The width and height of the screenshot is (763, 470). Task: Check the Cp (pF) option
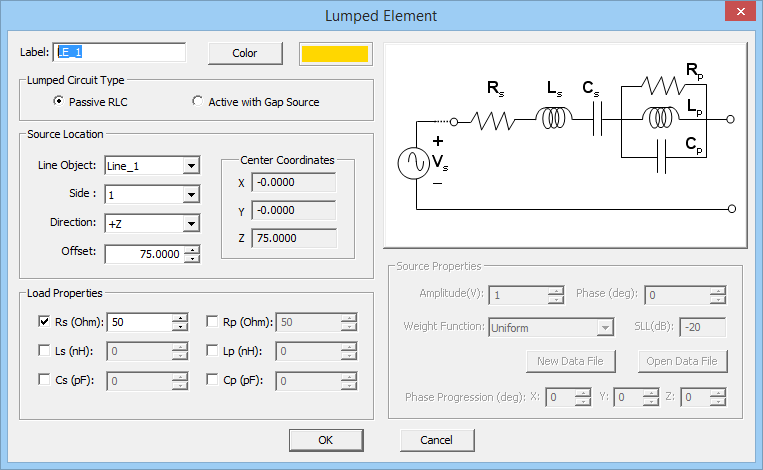click(x=212, y=380)
